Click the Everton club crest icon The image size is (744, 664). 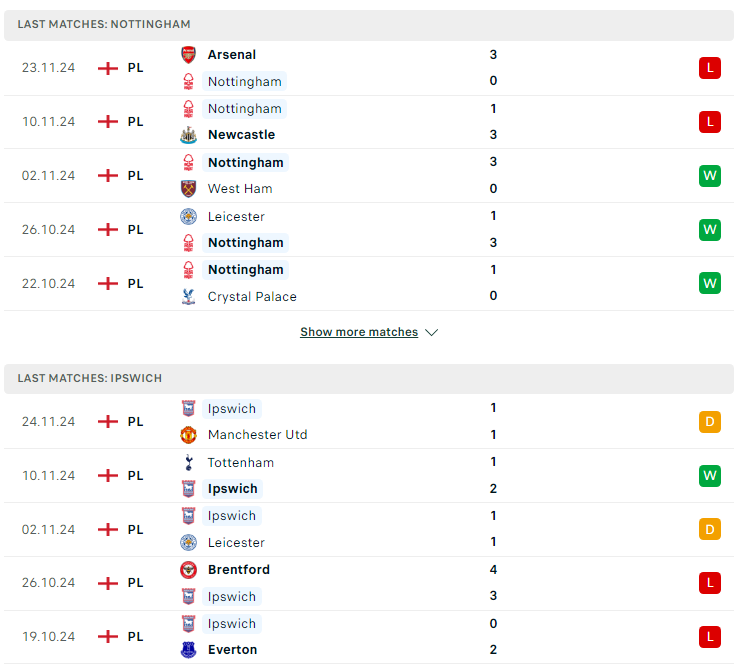tap(188, 650)
